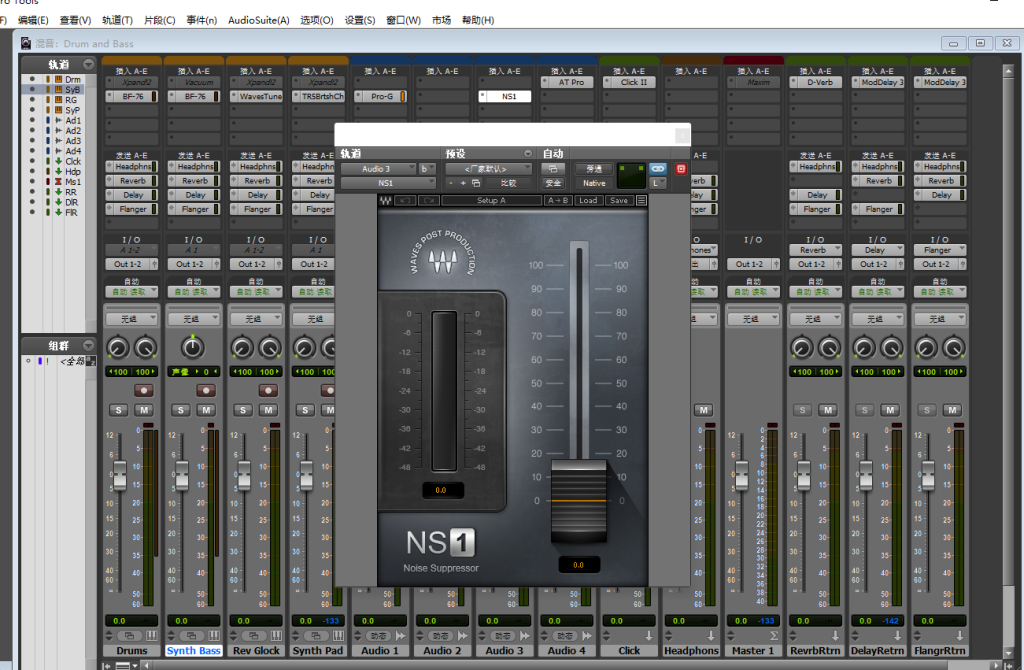Click the pan knob on Synth Bass strip

tap(193, 347)
